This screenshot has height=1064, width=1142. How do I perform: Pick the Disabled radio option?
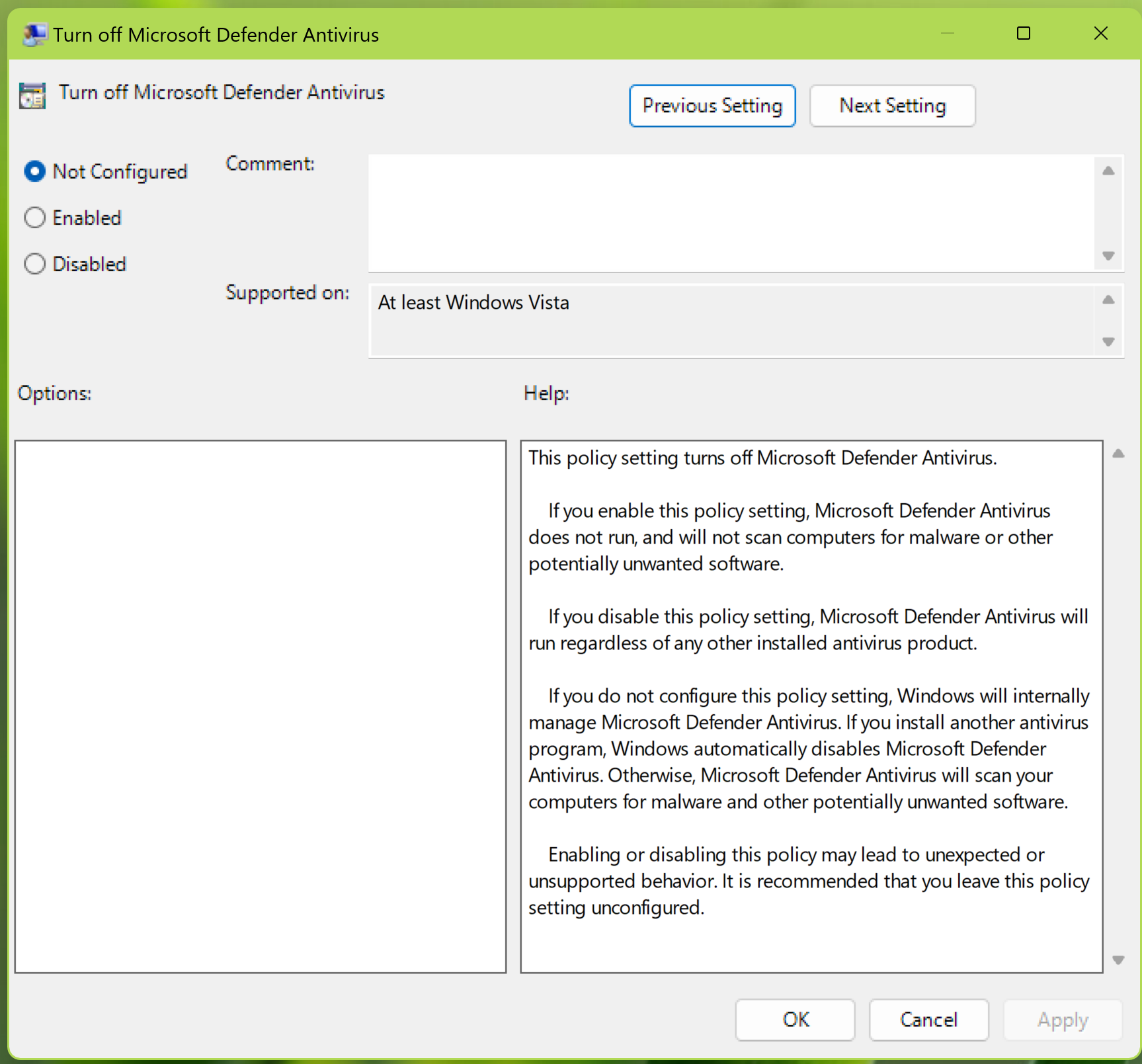[x=35, y=265]
